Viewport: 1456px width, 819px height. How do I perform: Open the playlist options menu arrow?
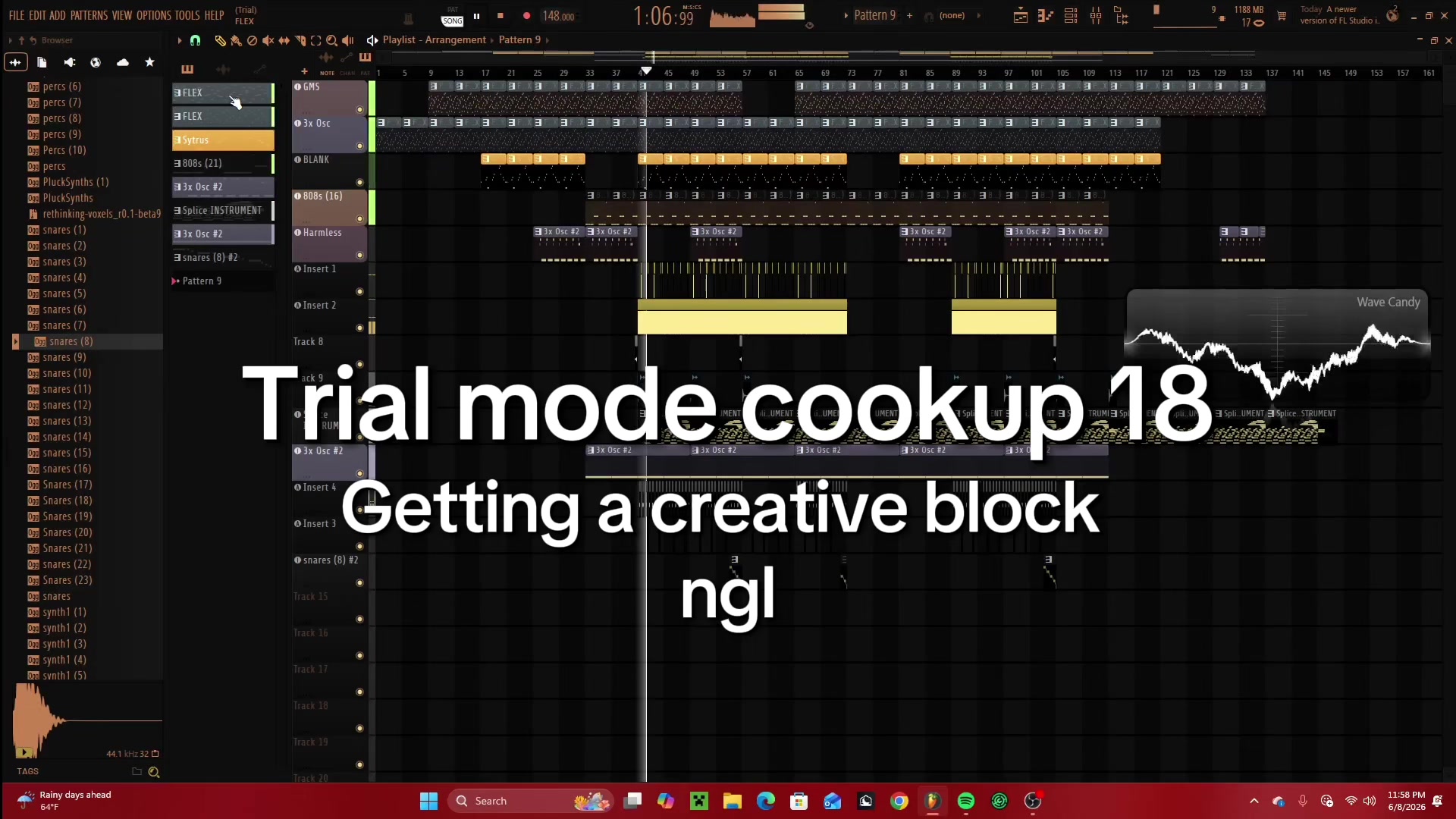179,40
